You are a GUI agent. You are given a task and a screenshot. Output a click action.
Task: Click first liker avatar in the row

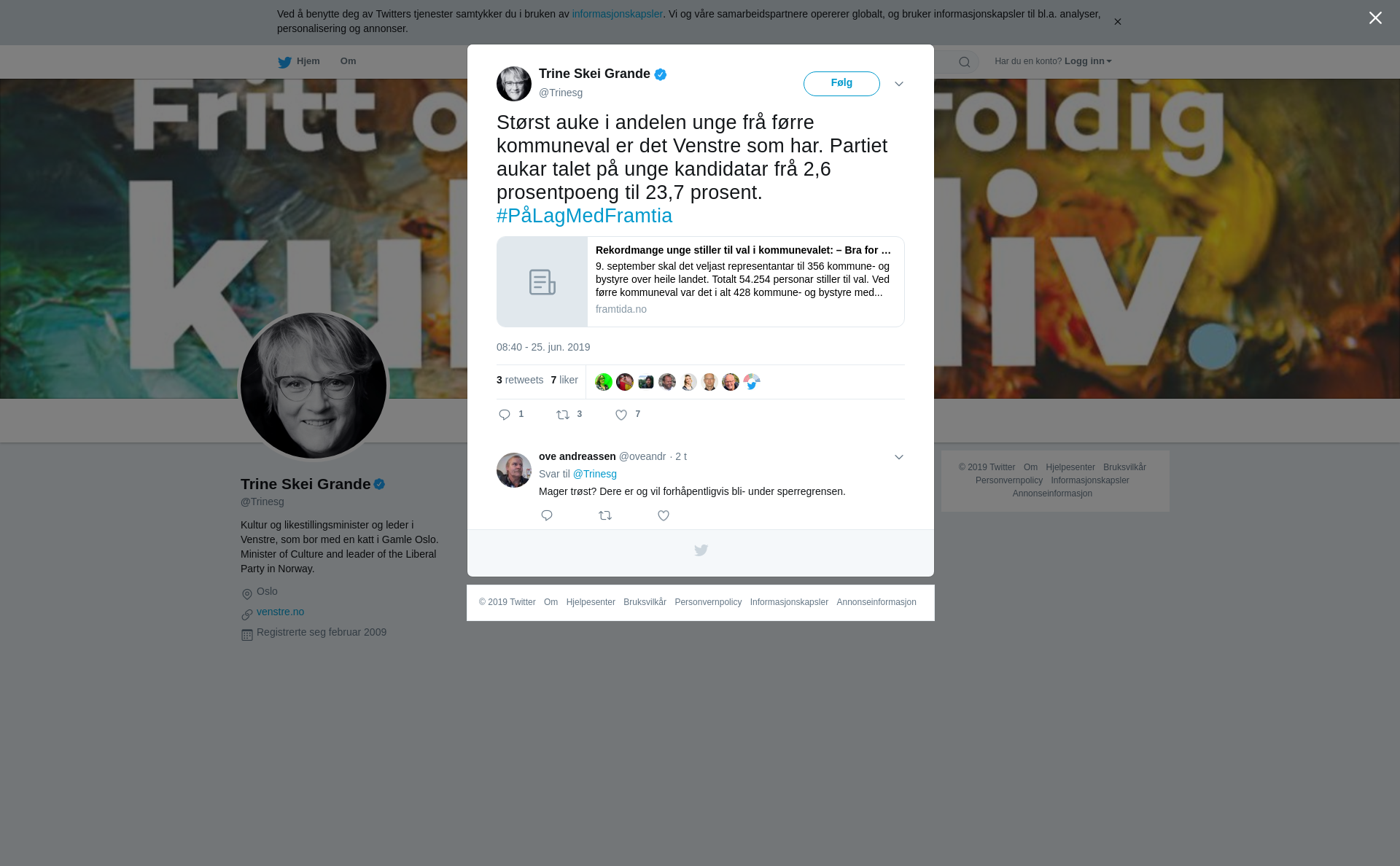[604, 382]
